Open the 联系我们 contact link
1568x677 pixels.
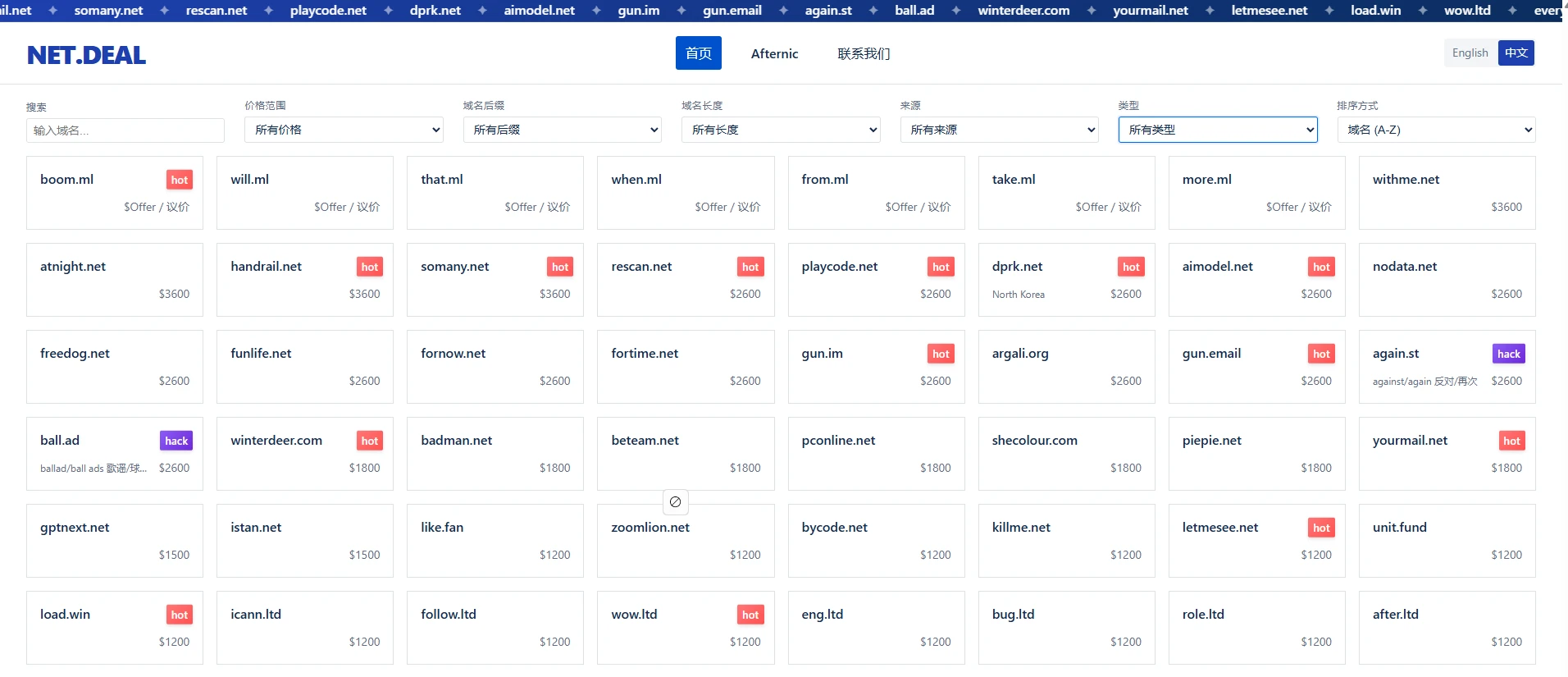[863, 53]
